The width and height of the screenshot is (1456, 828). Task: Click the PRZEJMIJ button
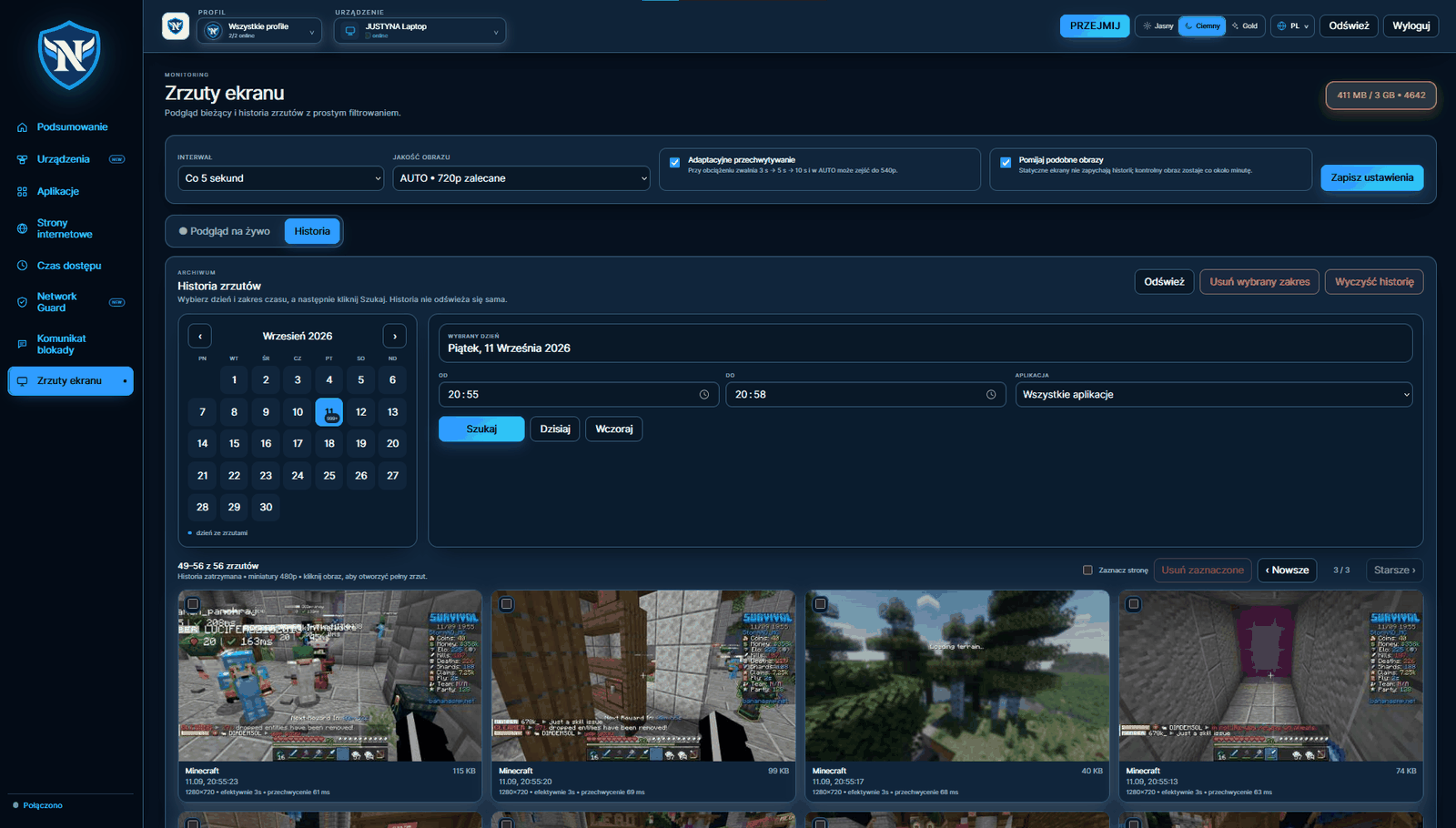point(1095,26)
